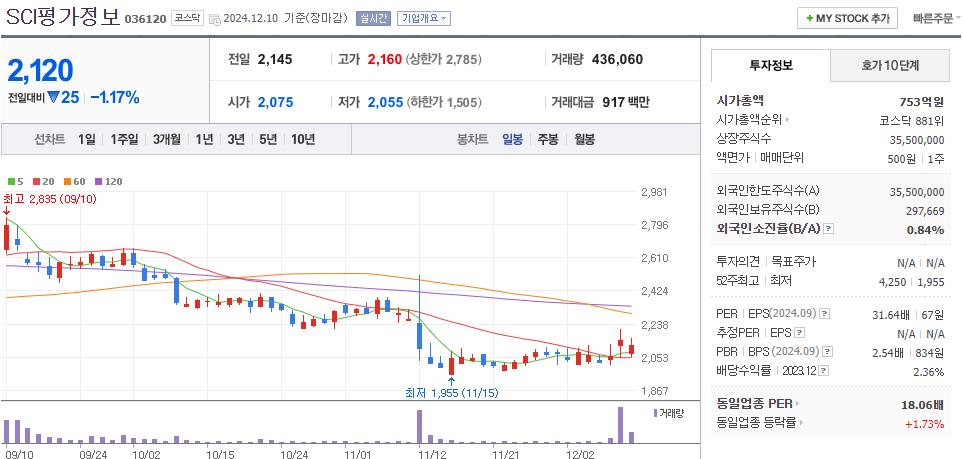The width and height of the screenshot is (963, 459).
Task: Click the 고가 value 2,160
Action: (384, 60)
